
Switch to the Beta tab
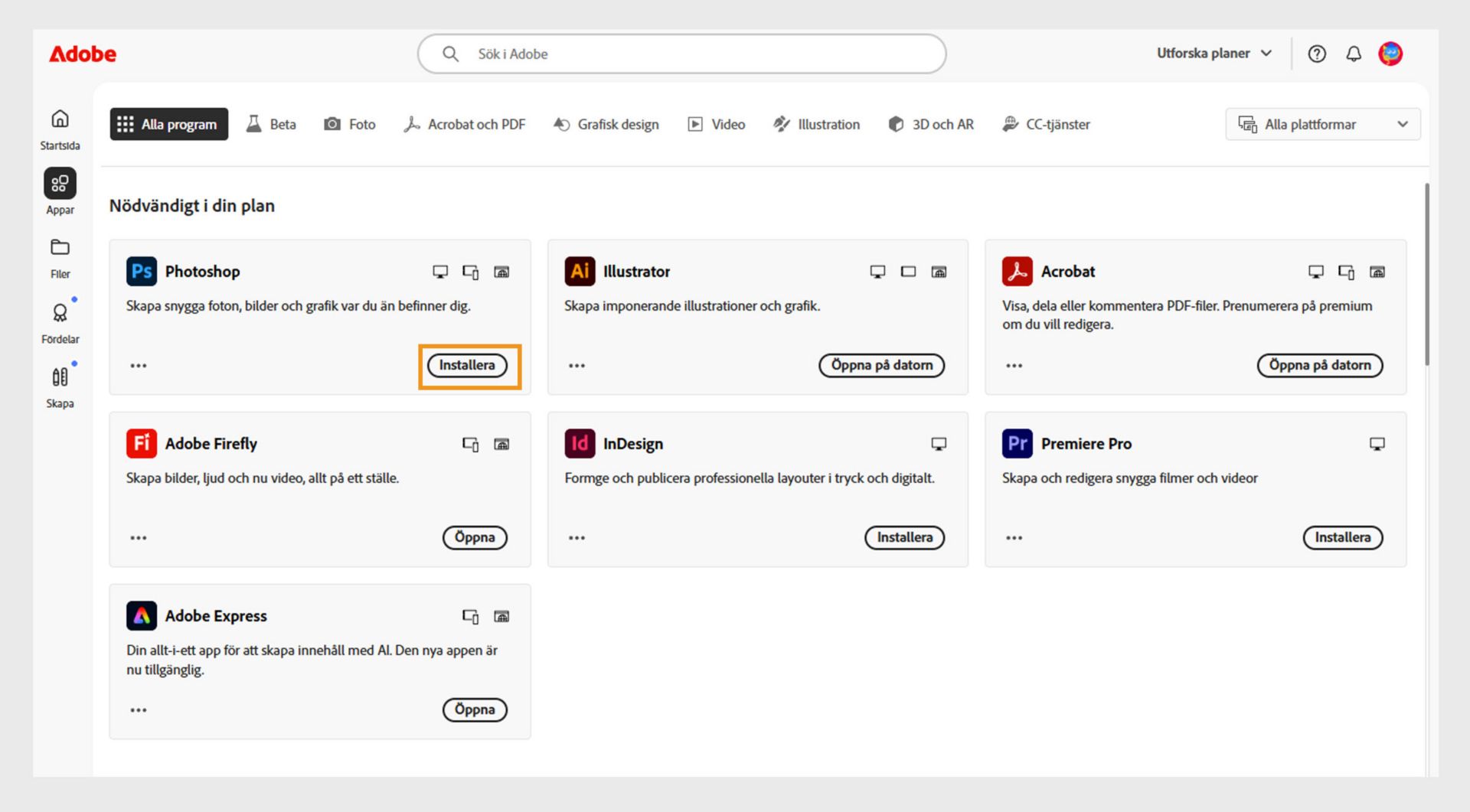(x=271, y=125)
